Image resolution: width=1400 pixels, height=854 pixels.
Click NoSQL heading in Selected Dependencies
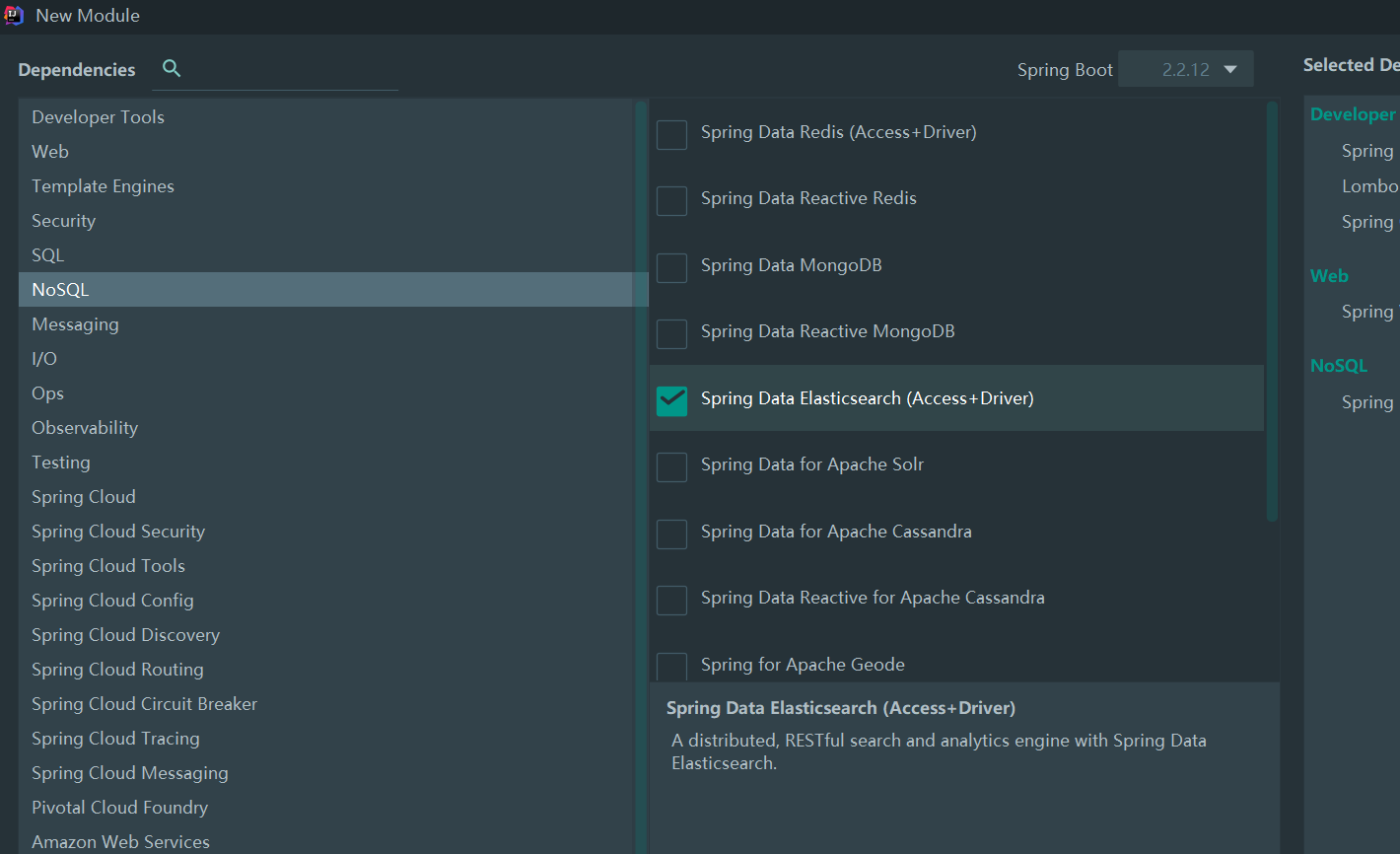click(1339, 366)
